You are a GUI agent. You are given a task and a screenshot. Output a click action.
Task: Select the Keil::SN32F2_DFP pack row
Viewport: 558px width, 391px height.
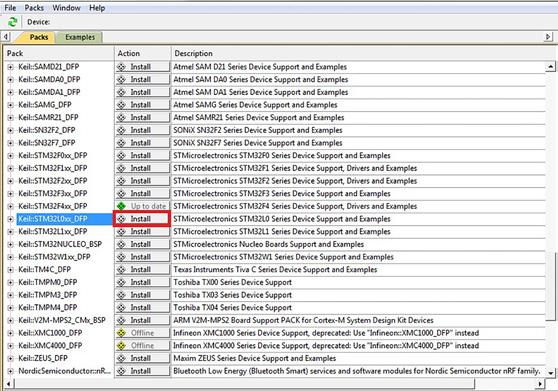click(47, 130)
